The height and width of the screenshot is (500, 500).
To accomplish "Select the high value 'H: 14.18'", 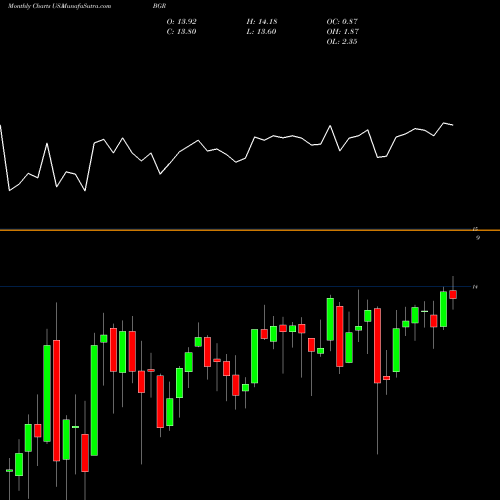I will tap(262, 22).
